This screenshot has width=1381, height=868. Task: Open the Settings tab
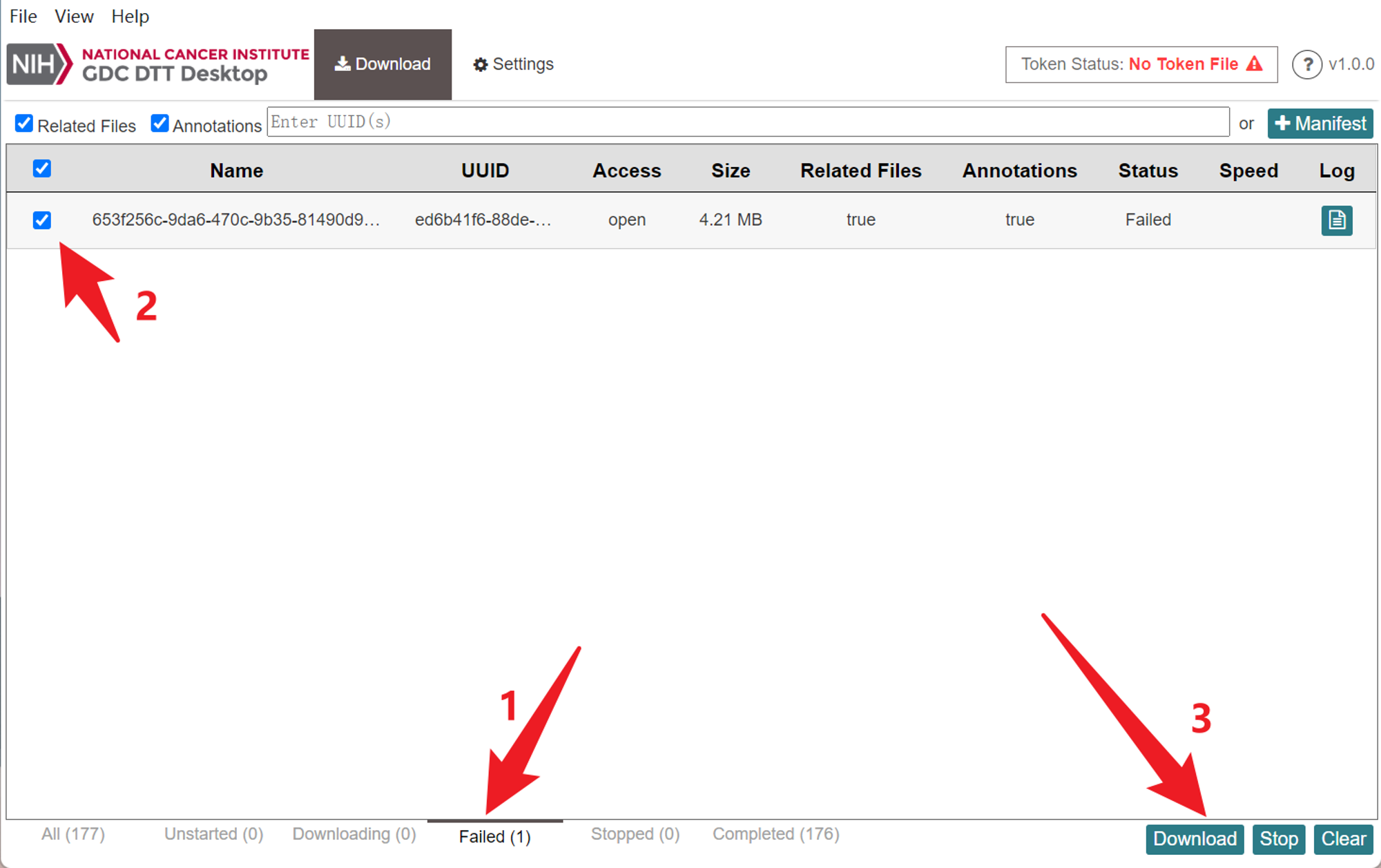513,64
